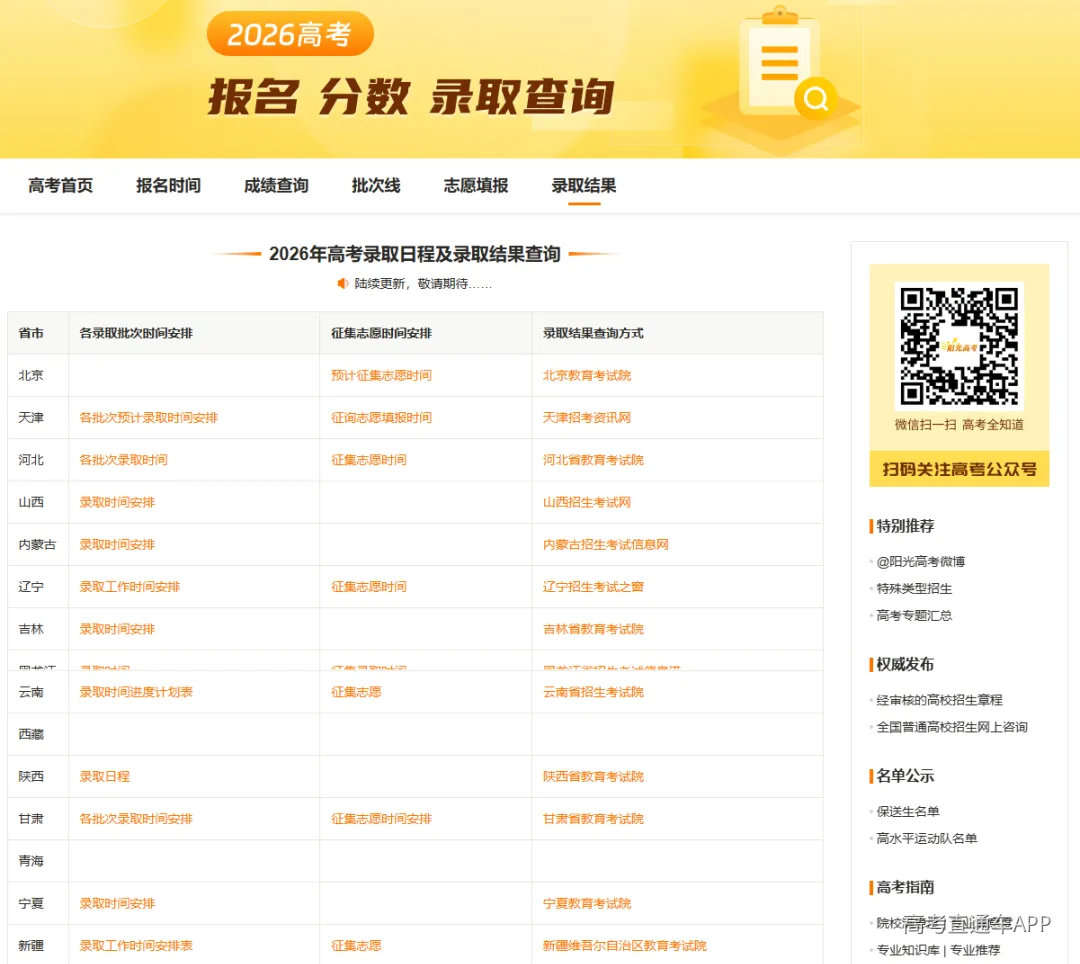Open Xinjiang 征集志愿 link
Image resolution: width=1080 pixels, height=964 pixels.
[356, 946]
